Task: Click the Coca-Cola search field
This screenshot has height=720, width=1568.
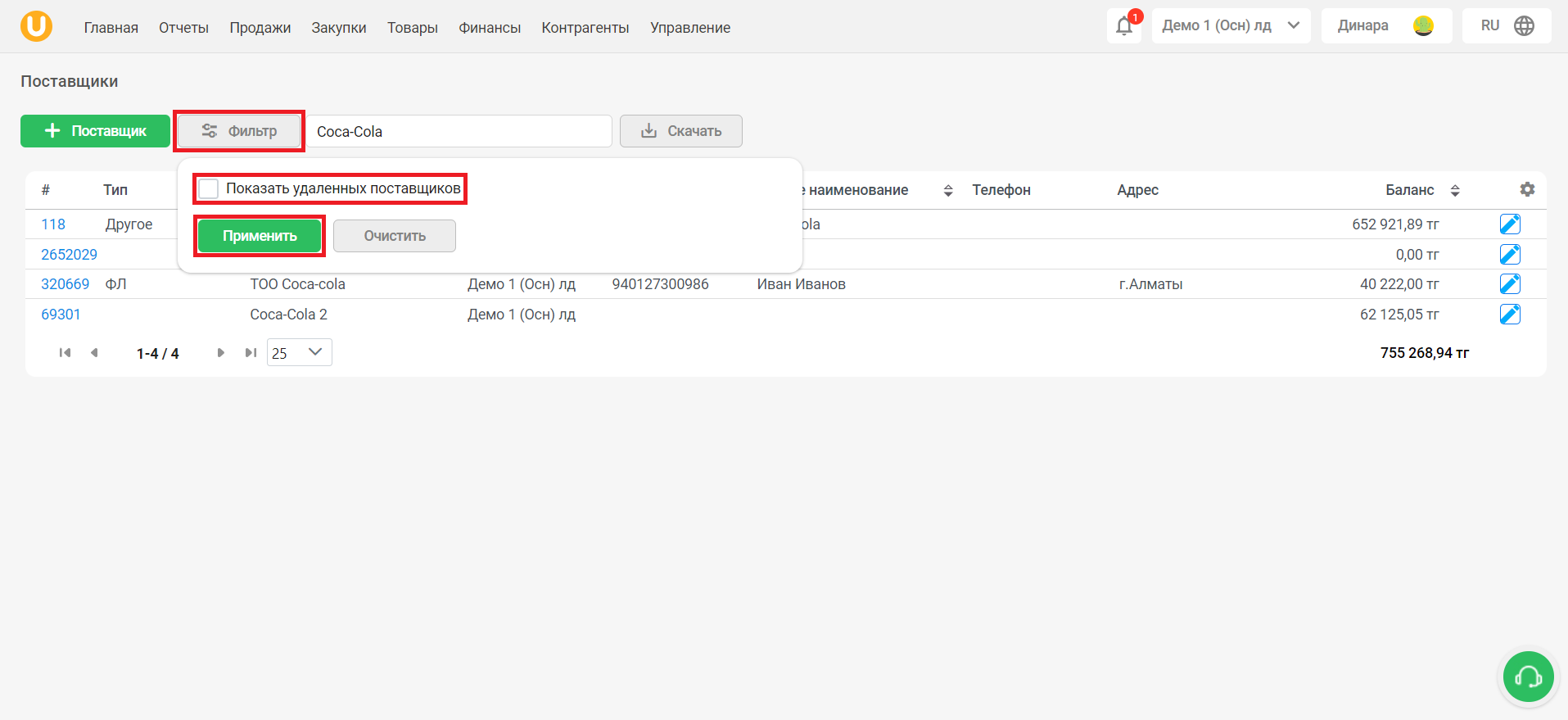Action: point(459,131)
